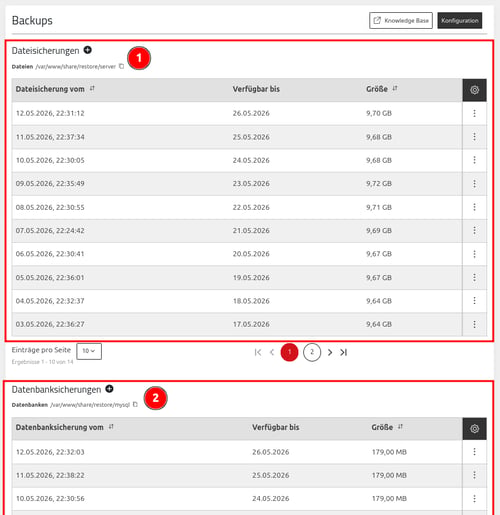500x515 pixels.
Task: Select the 9,69 GB size cell
Action: 379,230
